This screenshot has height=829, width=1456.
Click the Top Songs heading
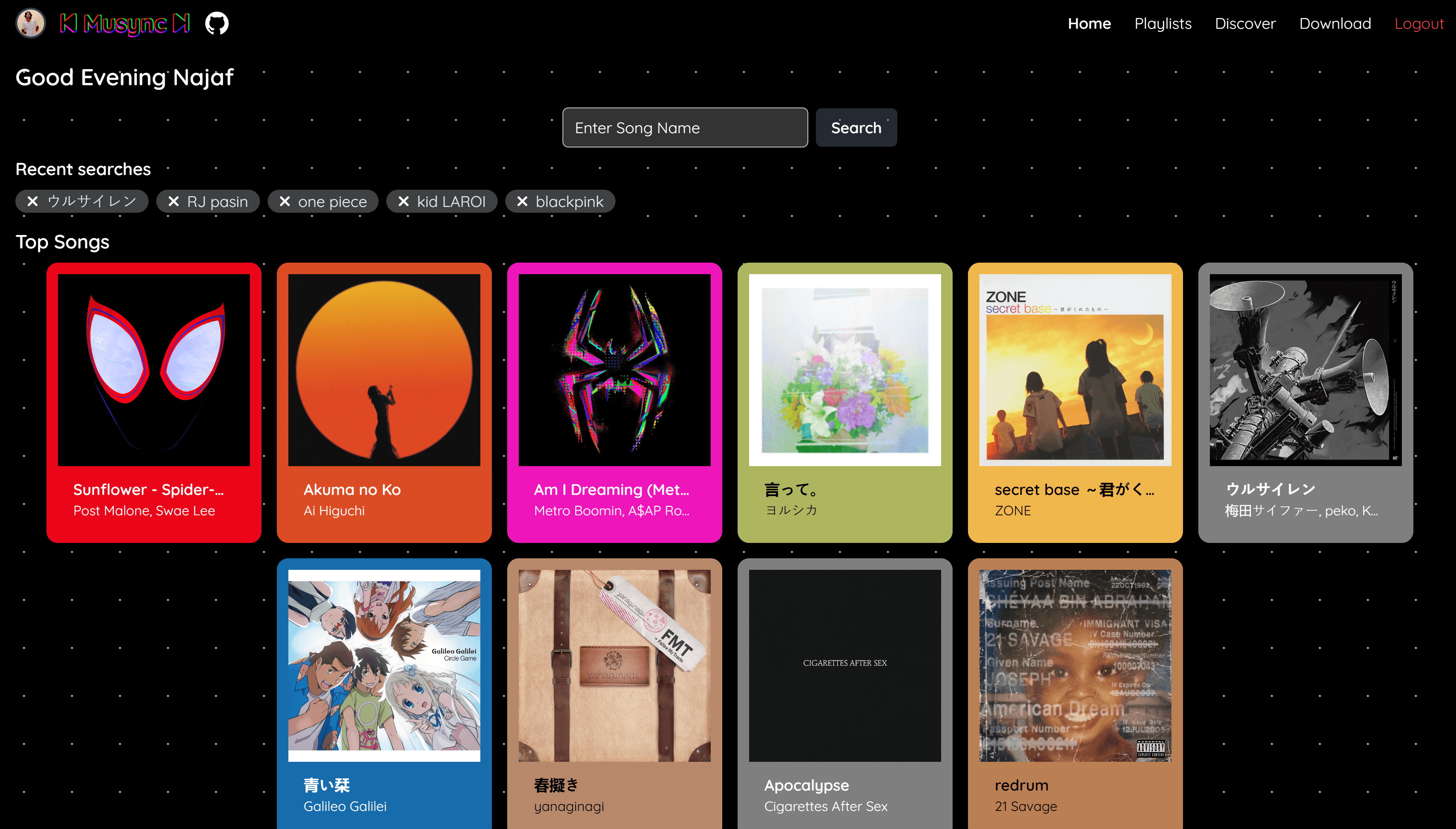pyautogui.click(x=63, y=242)
